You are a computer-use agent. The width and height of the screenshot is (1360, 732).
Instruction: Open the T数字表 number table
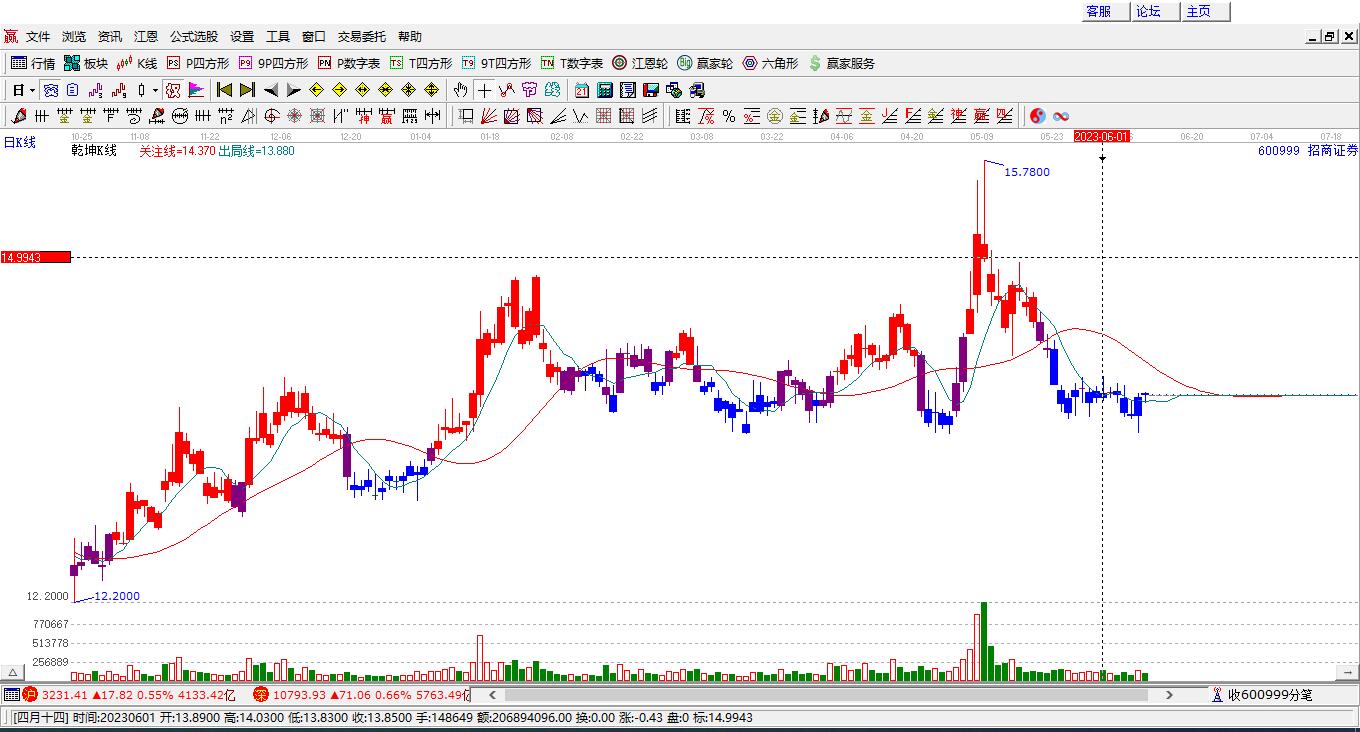click(571, 63)
